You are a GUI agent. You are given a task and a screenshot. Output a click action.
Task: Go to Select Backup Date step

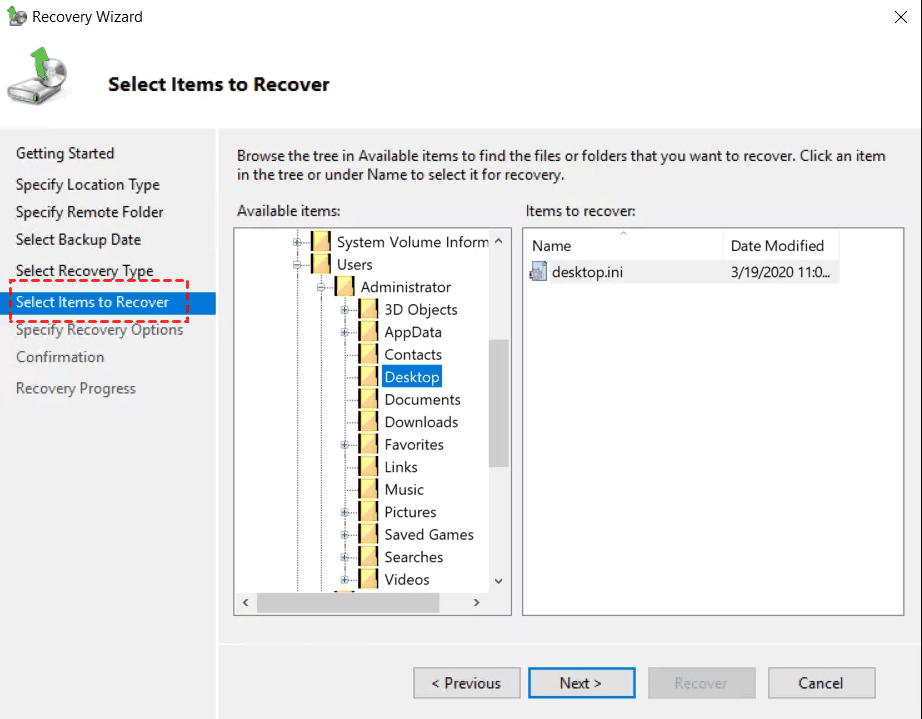click(x=78, y=240)
